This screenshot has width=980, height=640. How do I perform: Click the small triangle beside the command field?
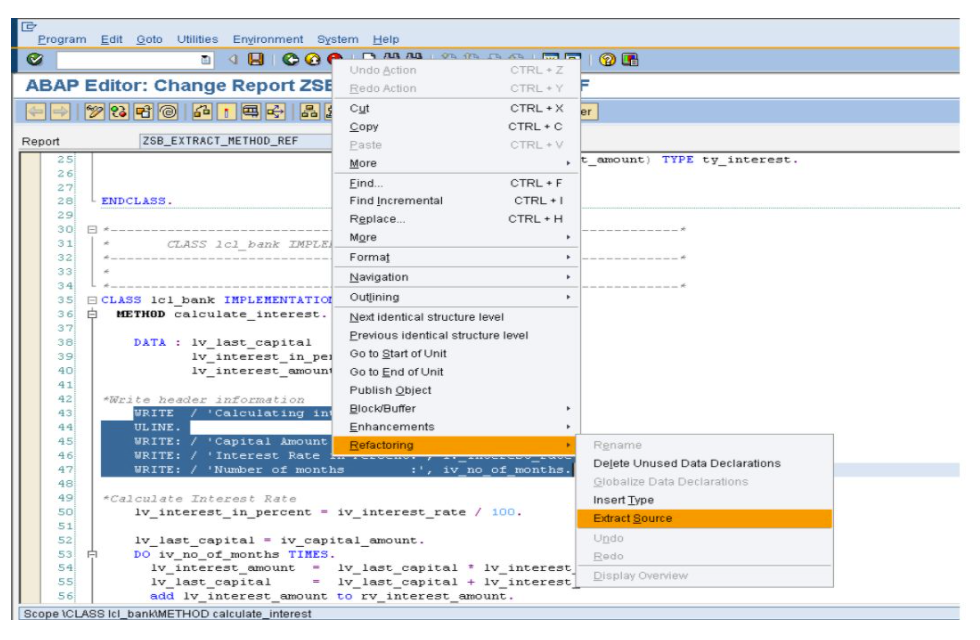pos(233,59)
